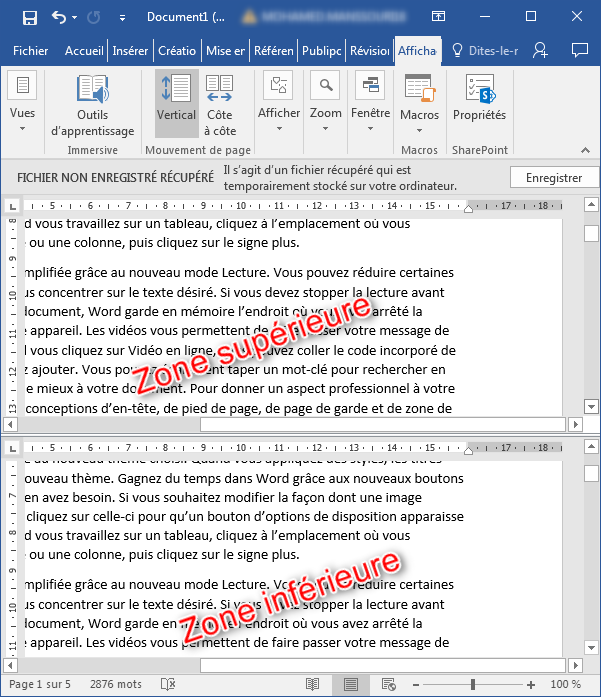
Task: Open the undo history dropdown arrow
Action: click(74, 17)
